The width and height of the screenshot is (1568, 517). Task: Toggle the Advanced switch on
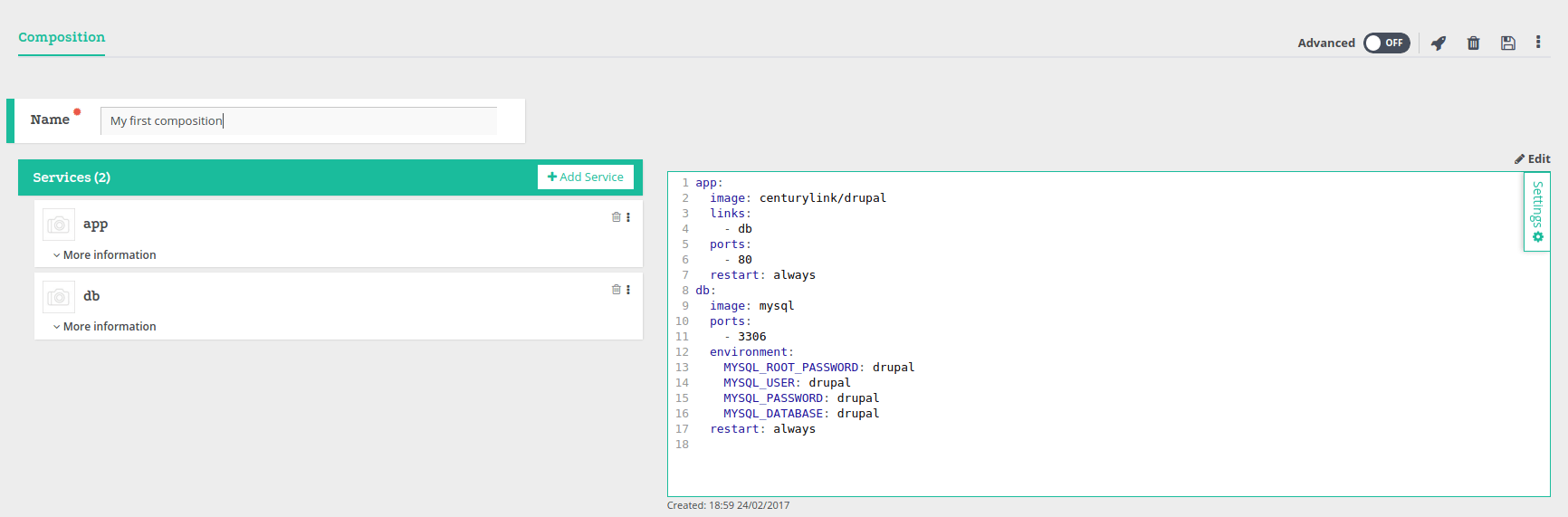(1386, 43)
